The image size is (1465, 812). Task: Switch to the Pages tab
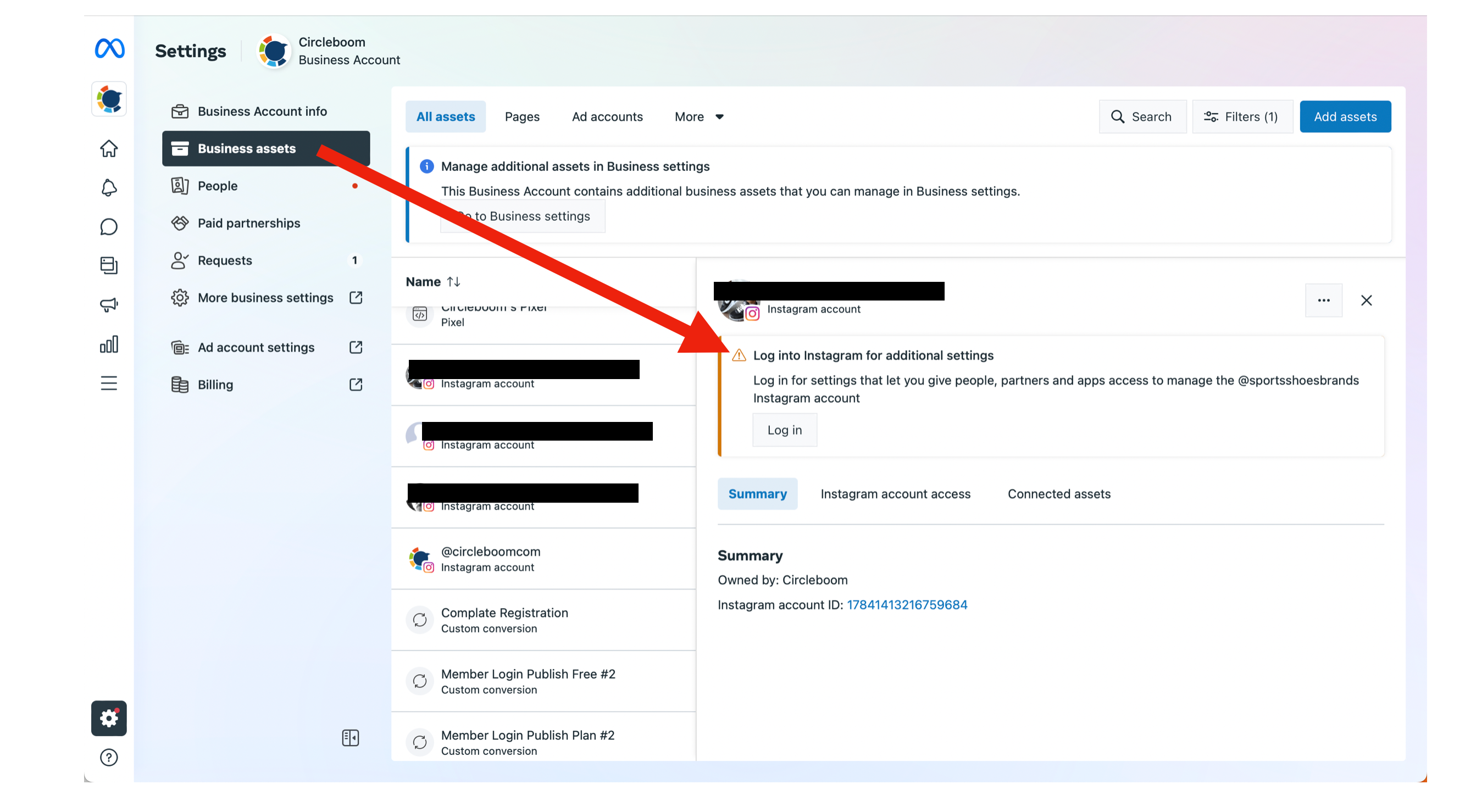point(522,116)
